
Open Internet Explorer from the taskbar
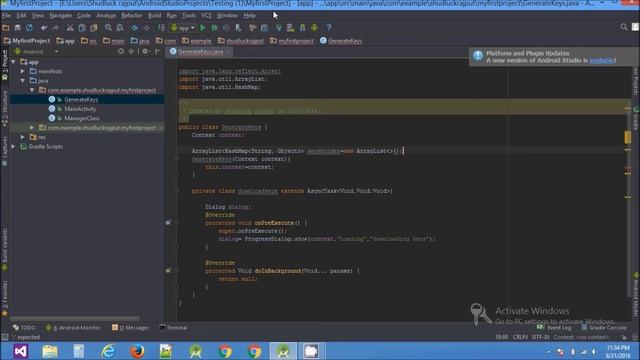click(x=108, y=351)
